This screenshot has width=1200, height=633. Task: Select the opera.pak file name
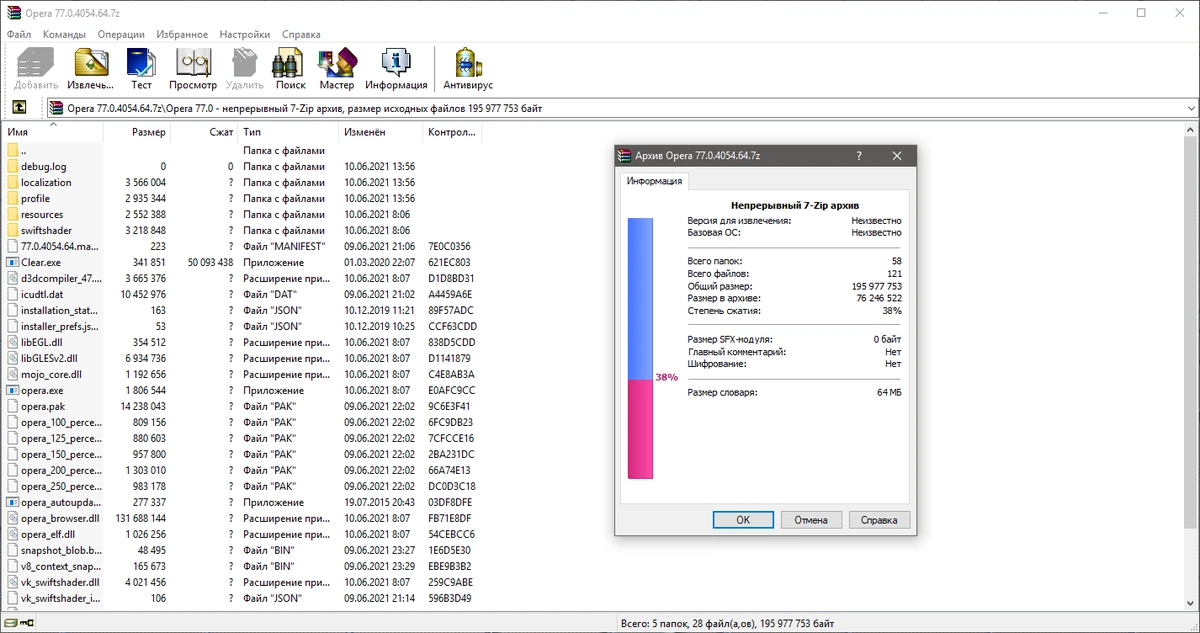click(x=43, y=406)
